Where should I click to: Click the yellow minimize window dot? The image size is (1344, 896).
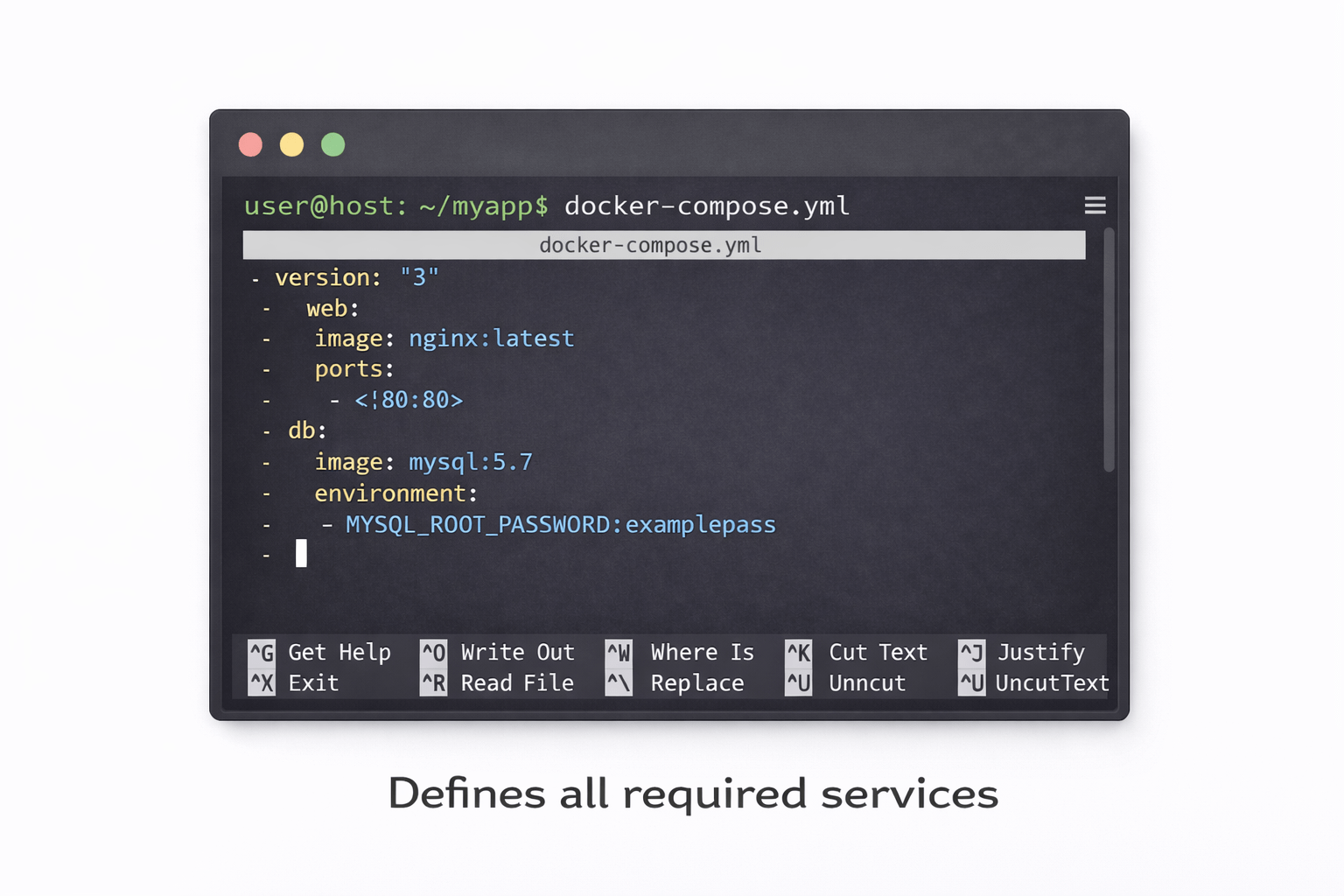(292, 144)
